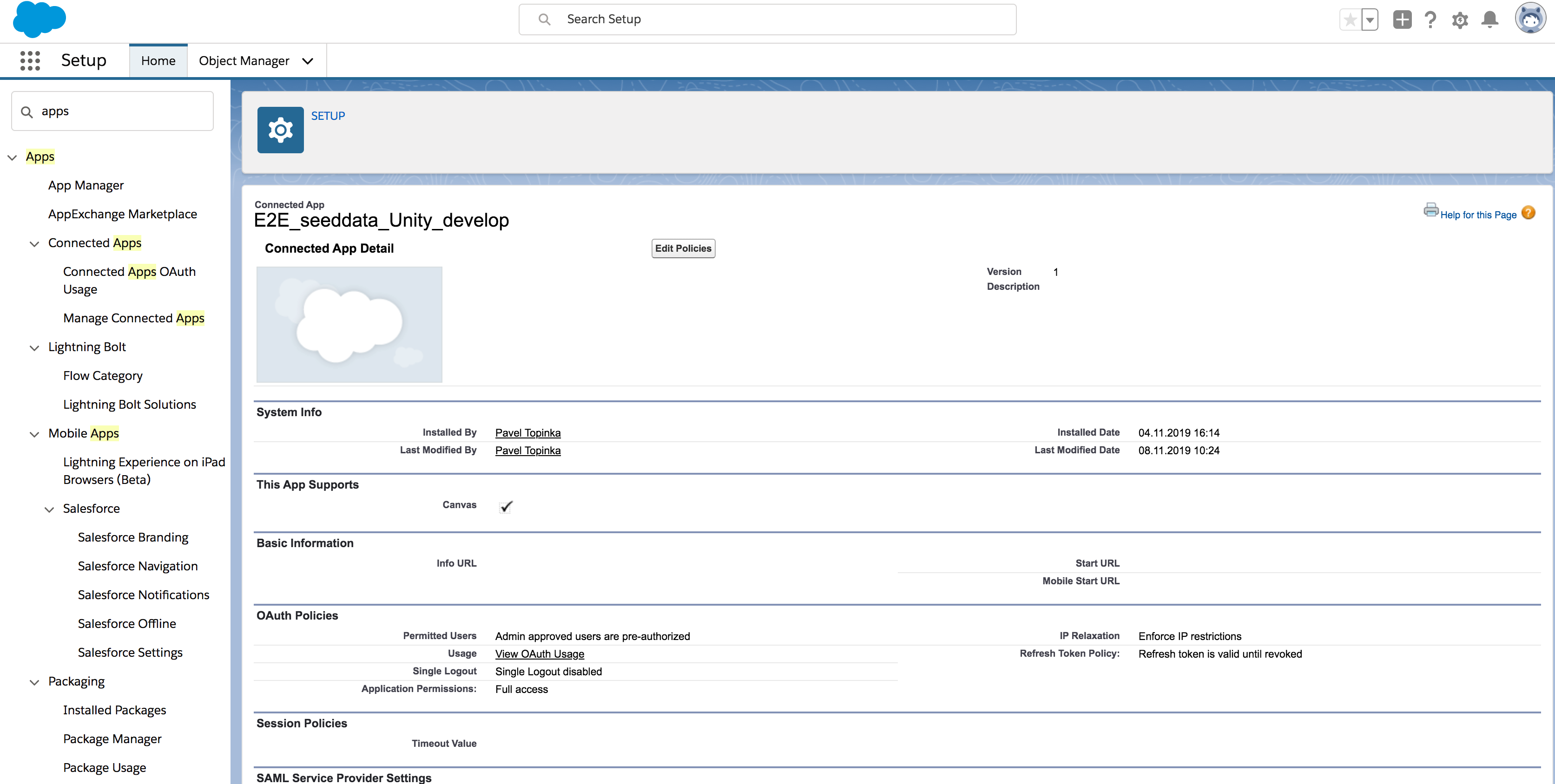
Task: Click the printable view printer icon
Action: pos(1430,210)
